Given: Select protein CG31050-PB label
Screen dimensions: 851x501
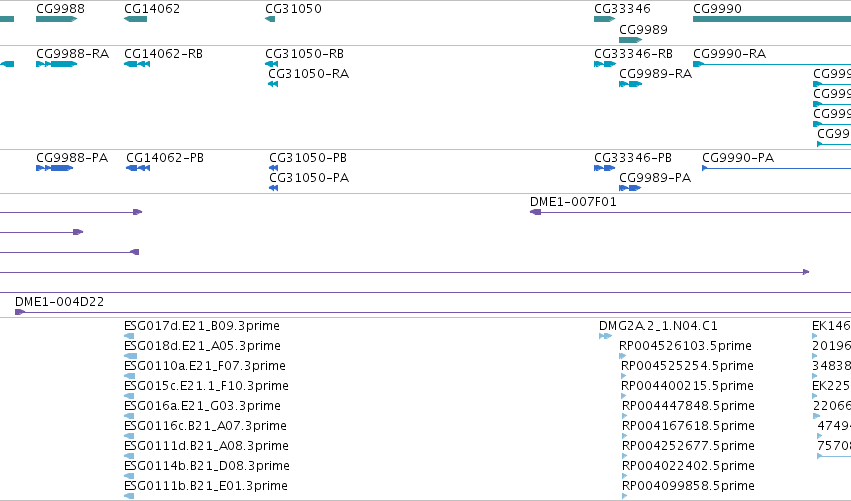Looking at the screenshot, I should click(308, 158).
